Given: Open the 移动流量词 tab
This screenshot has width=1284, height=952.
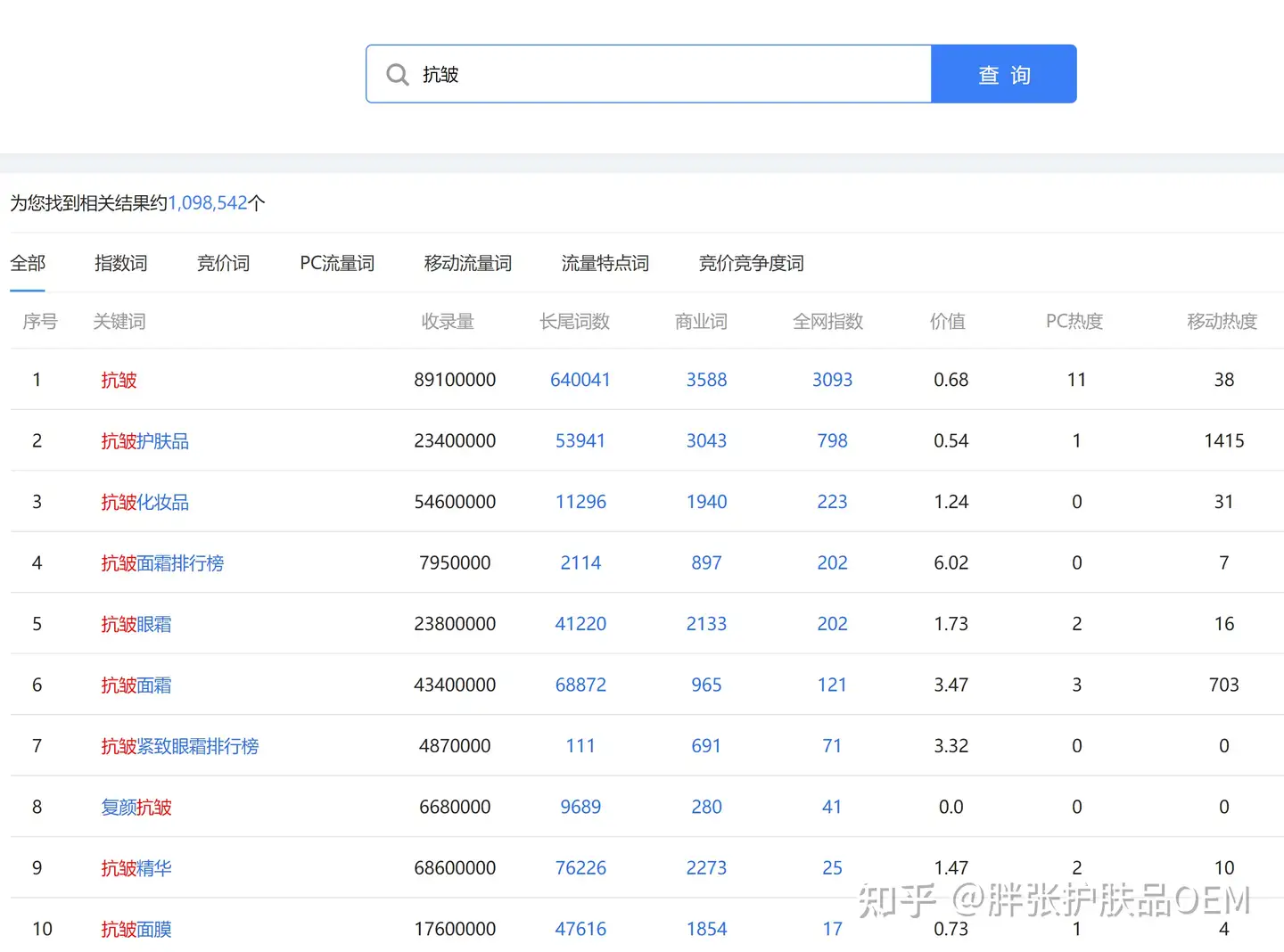Looking at the screenshot, I should pos(468,263).
